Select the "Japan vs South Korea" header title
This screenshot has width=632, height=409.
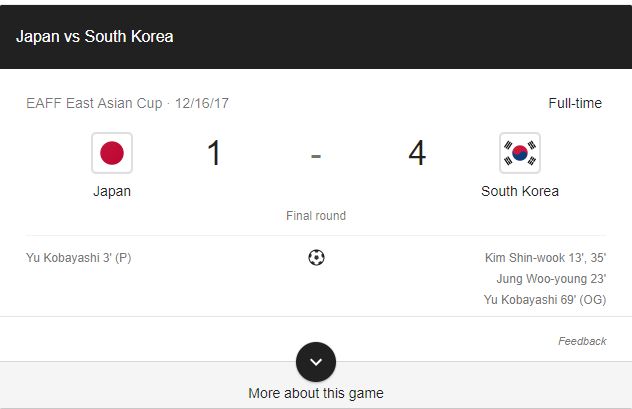(95, 36)
